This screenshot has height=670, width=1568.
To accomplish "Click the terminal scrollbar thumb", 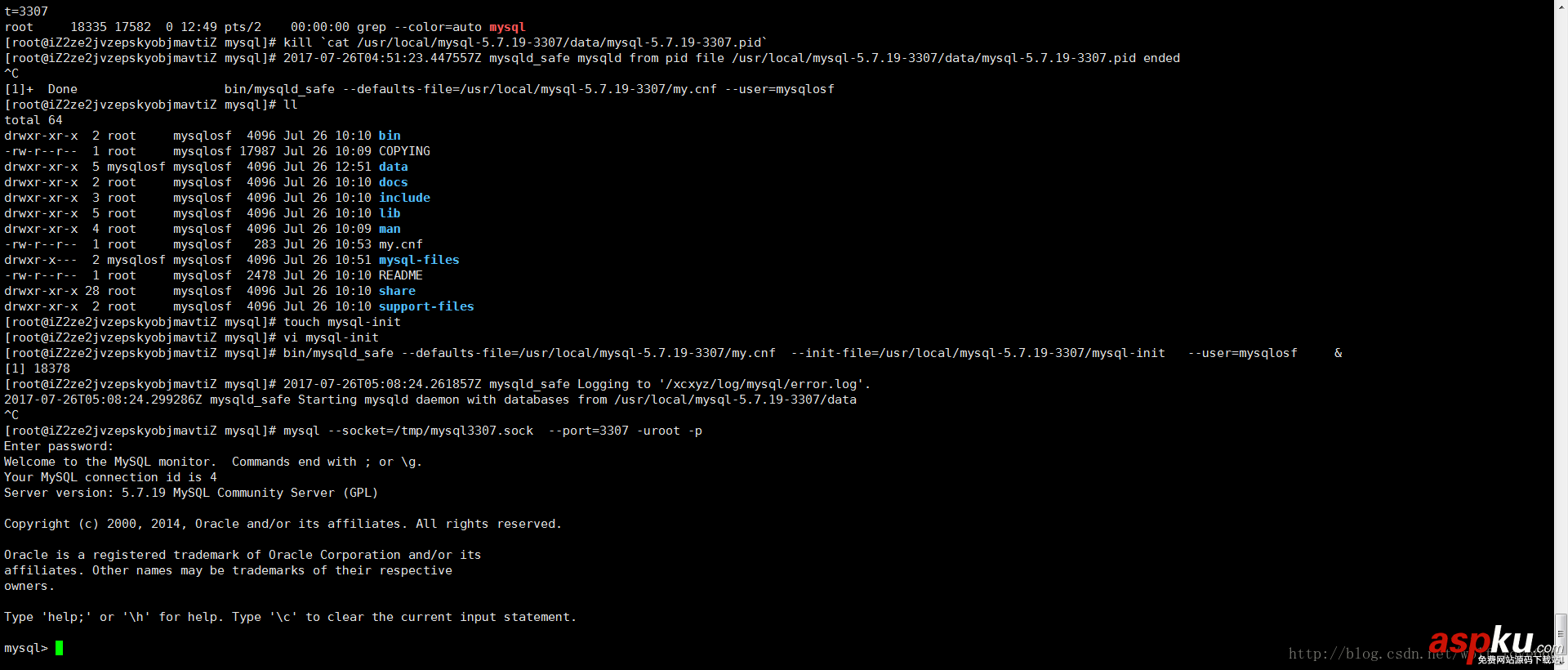I will pyautogui.click(x=1561, y=633).
